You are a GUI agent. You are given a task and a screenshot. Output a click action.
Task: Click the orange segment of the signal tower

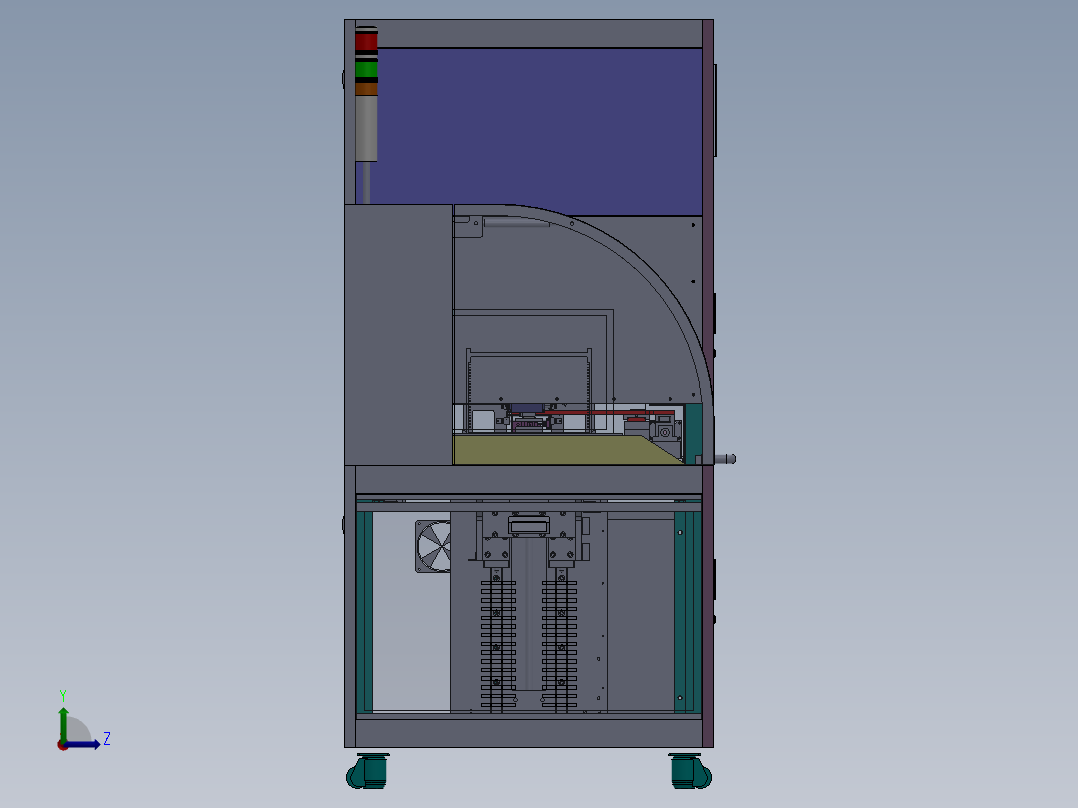(367, 89)
